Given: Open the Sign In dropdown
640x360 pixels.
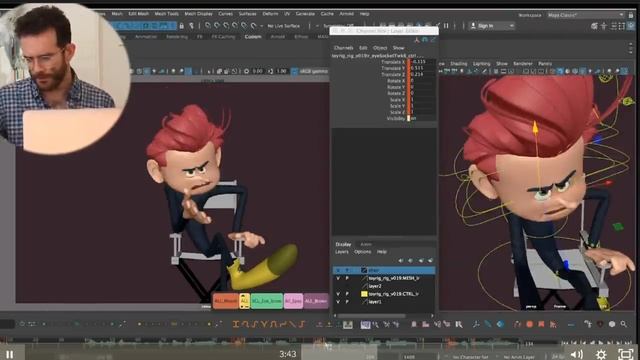Looking at the screenshot, I should (491, 26).
